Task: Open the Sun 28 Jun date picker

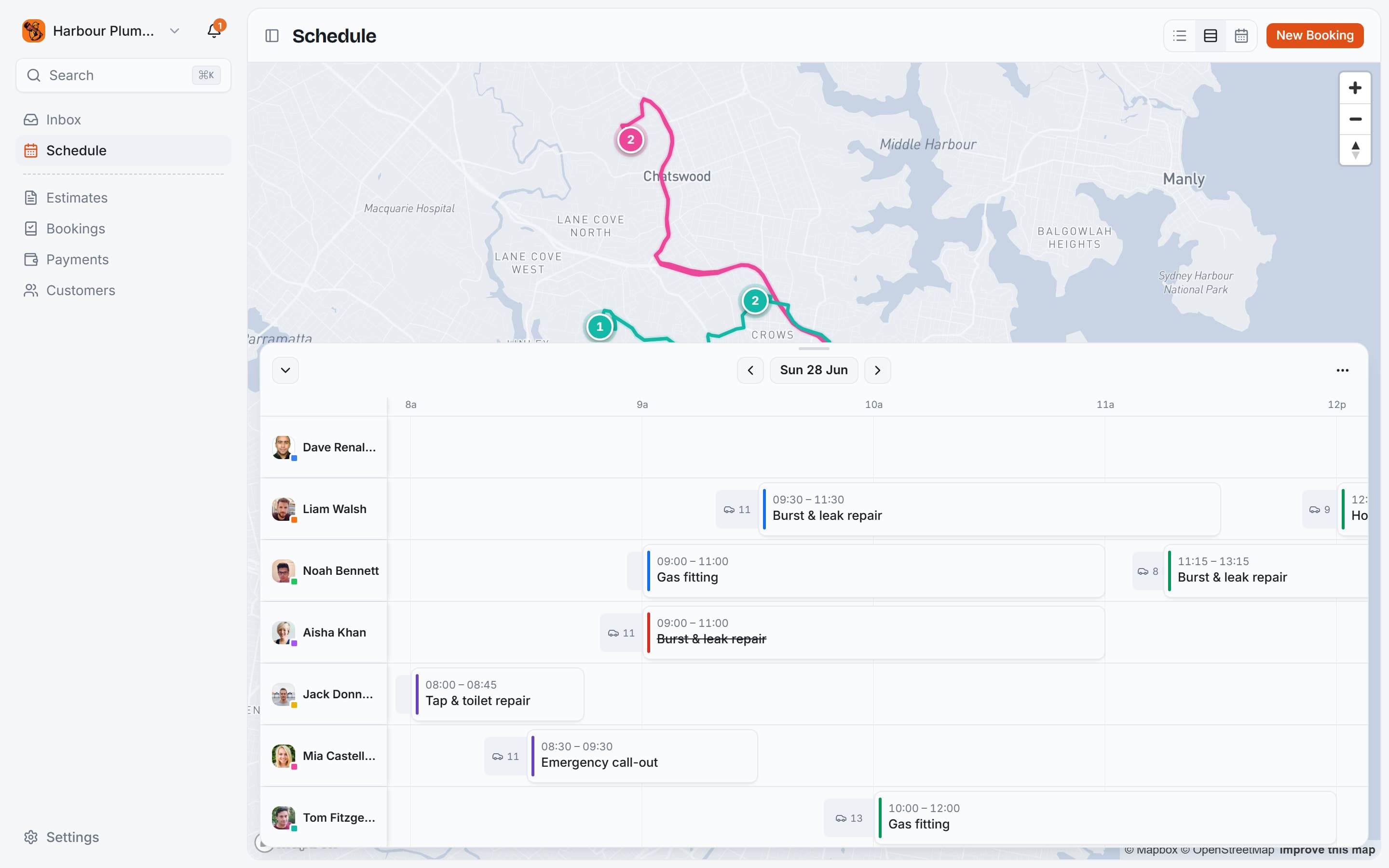Action: pos(814,370)
